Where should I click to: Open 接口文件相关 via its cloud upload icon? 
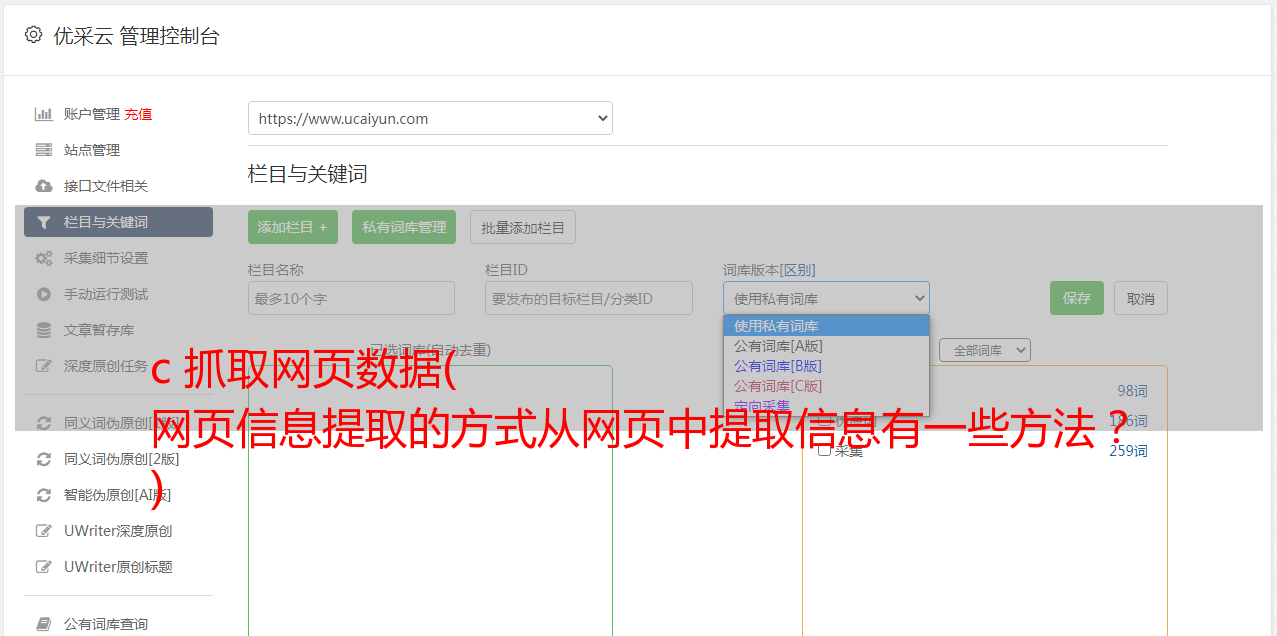44,186
